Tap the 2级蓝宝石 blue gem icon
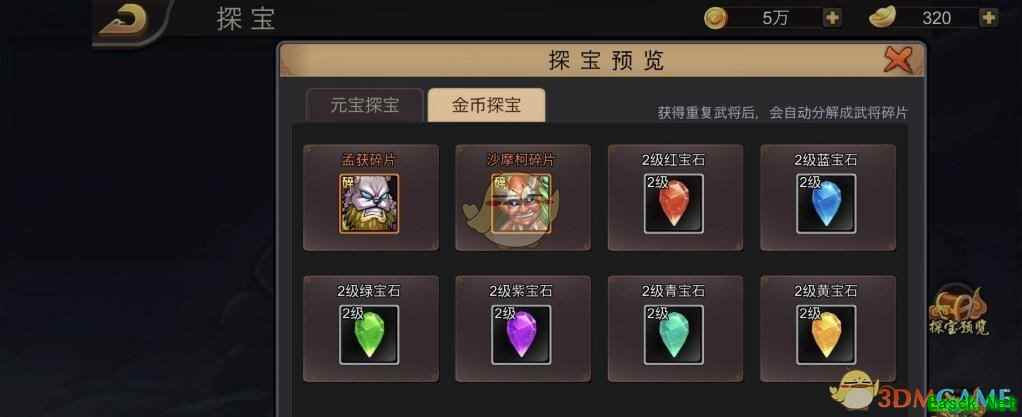 pos(826,203)
